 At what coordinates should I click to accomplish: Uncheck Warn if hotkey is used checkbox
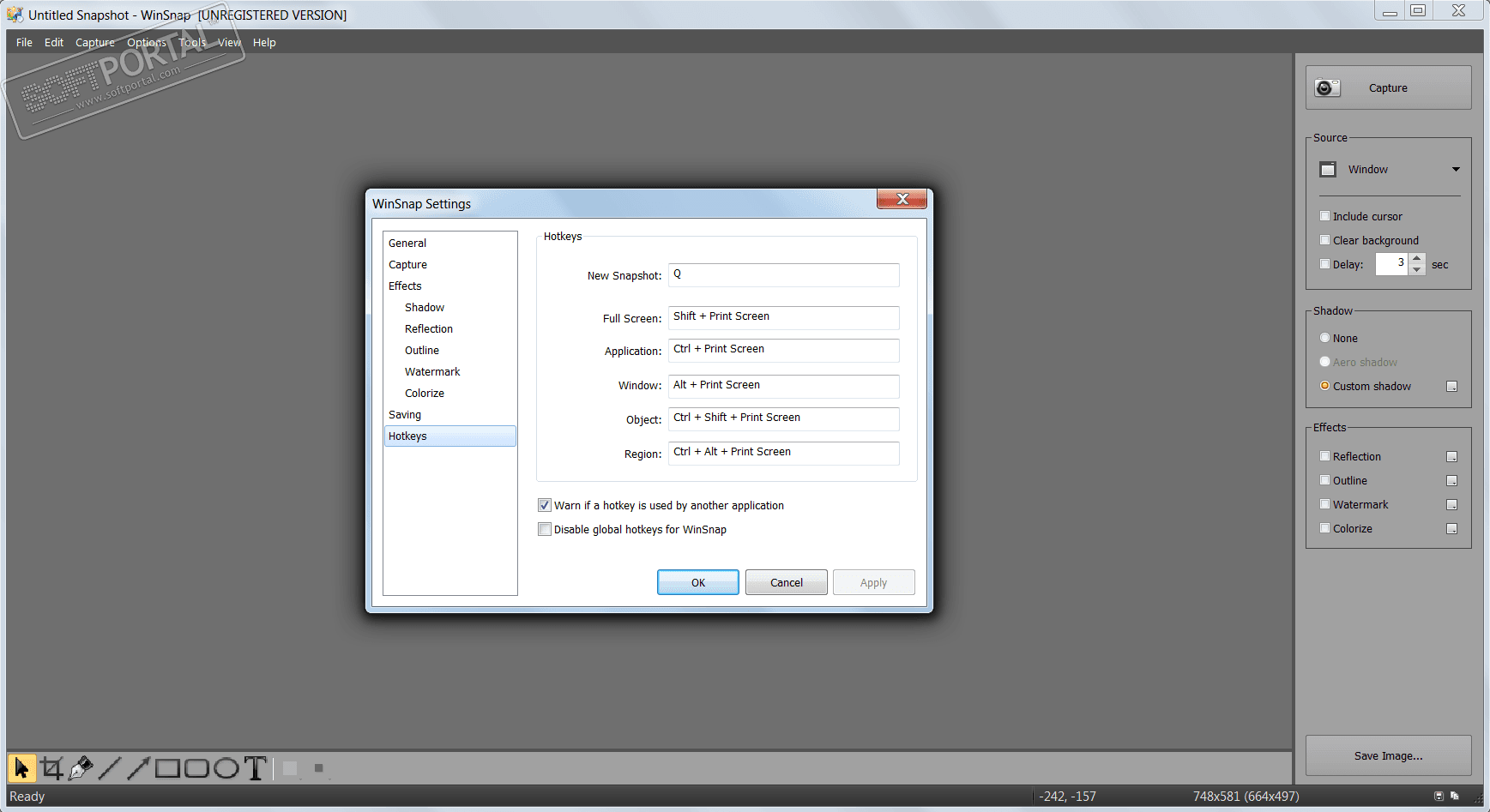pyautogui.click(x=545, y=505)
